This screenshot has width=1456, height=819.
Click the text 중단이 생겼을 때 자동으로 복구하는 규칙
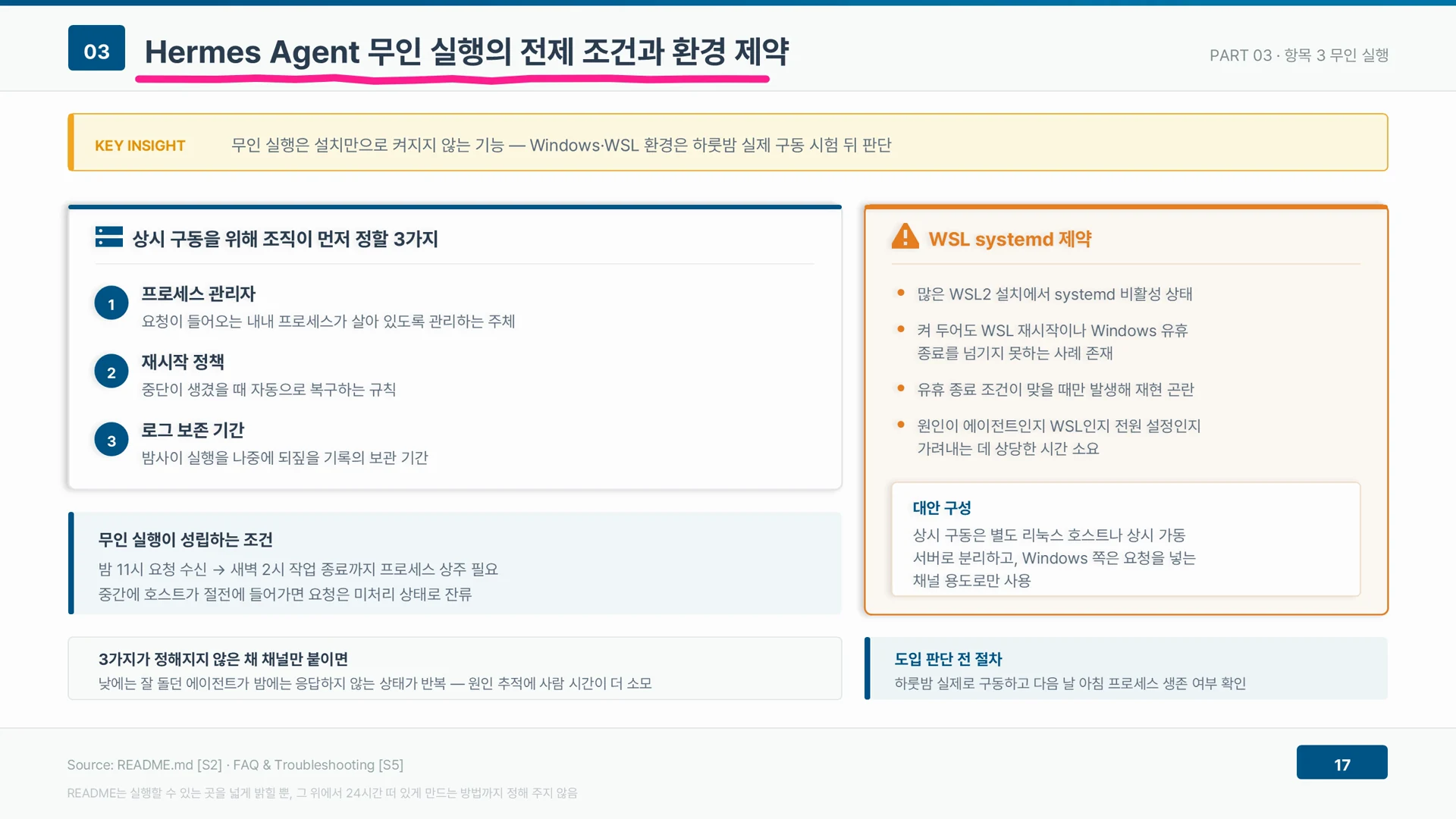click(x=268, y=390)
